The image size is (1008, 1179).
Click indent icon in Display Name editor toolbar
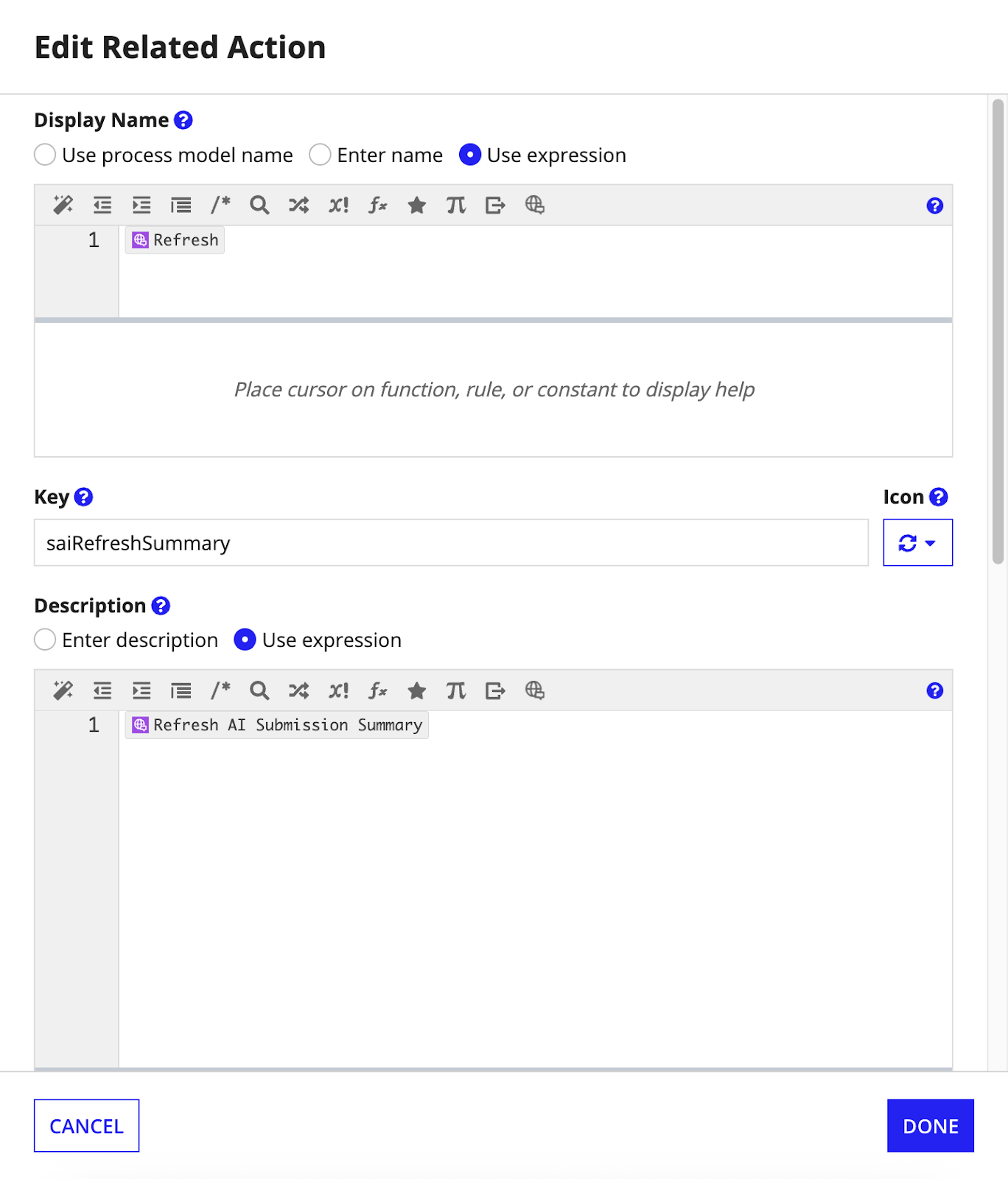(x=141, y=205)
